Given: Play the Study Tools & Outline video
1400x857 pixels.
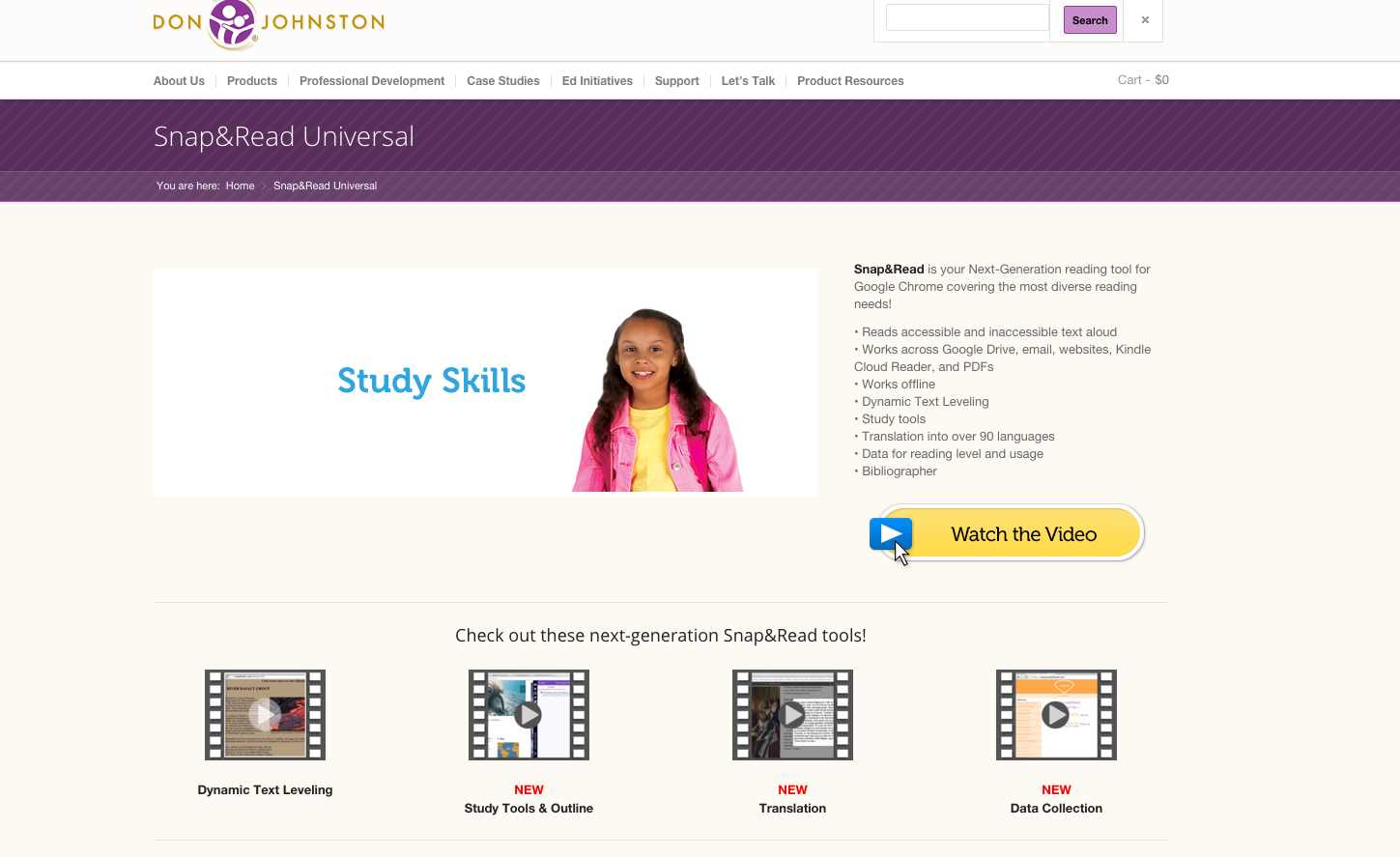Looking at the screenshot, I should click(529, 715).
